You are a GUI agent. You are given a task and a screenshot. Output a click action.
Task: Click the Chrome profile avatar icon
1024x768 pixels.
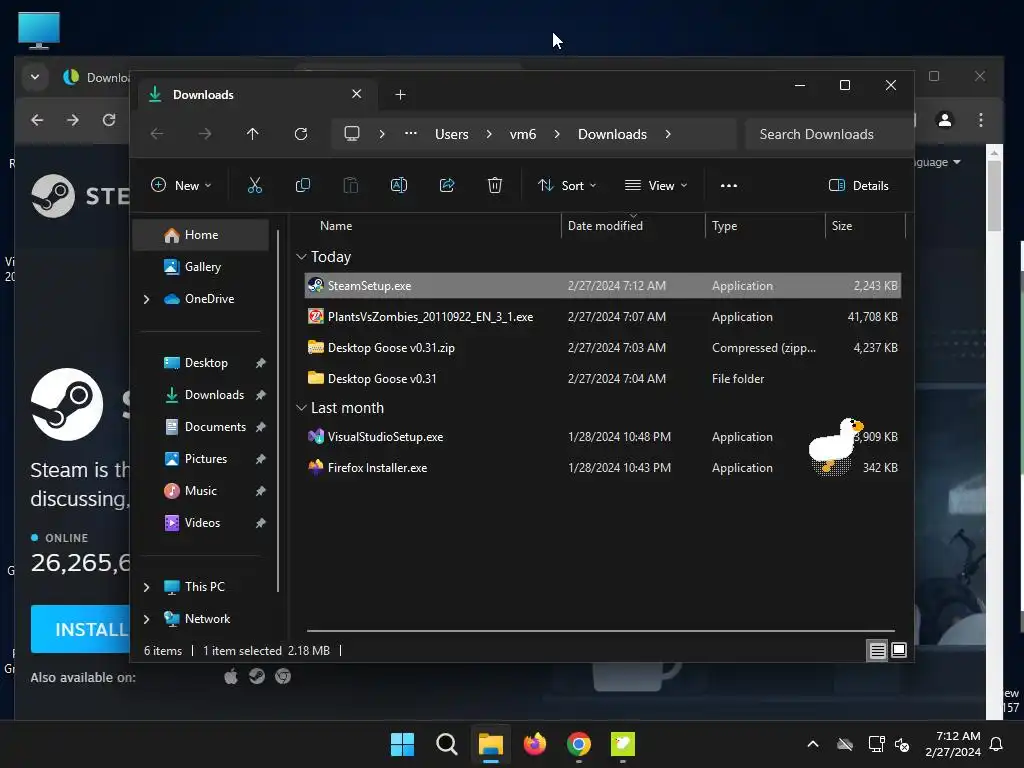pyautogui.click(x=945, y=120)
